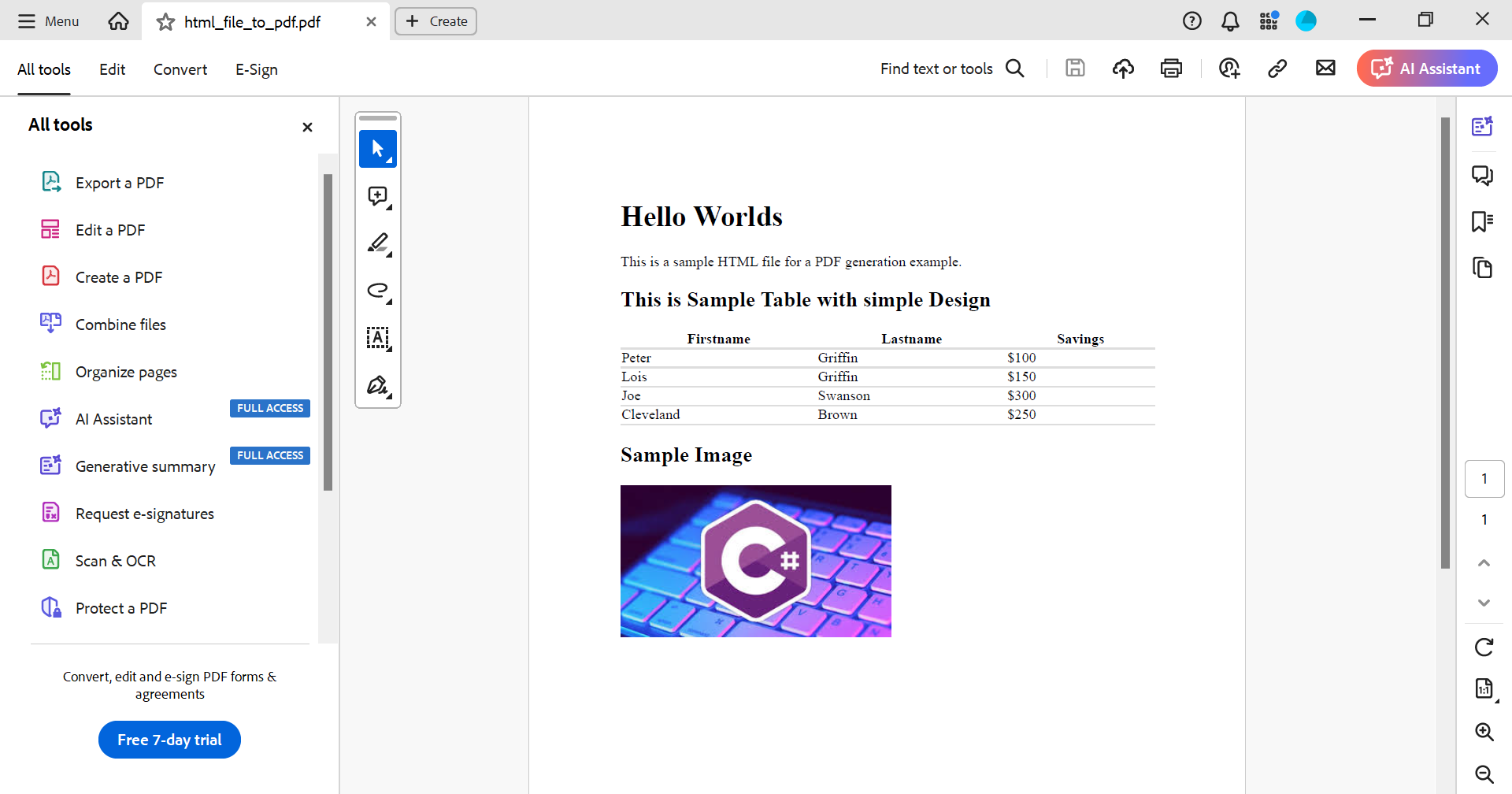Click the print icon
The width and height of the screenshot is (1512, 794).
pos(1171,69)
